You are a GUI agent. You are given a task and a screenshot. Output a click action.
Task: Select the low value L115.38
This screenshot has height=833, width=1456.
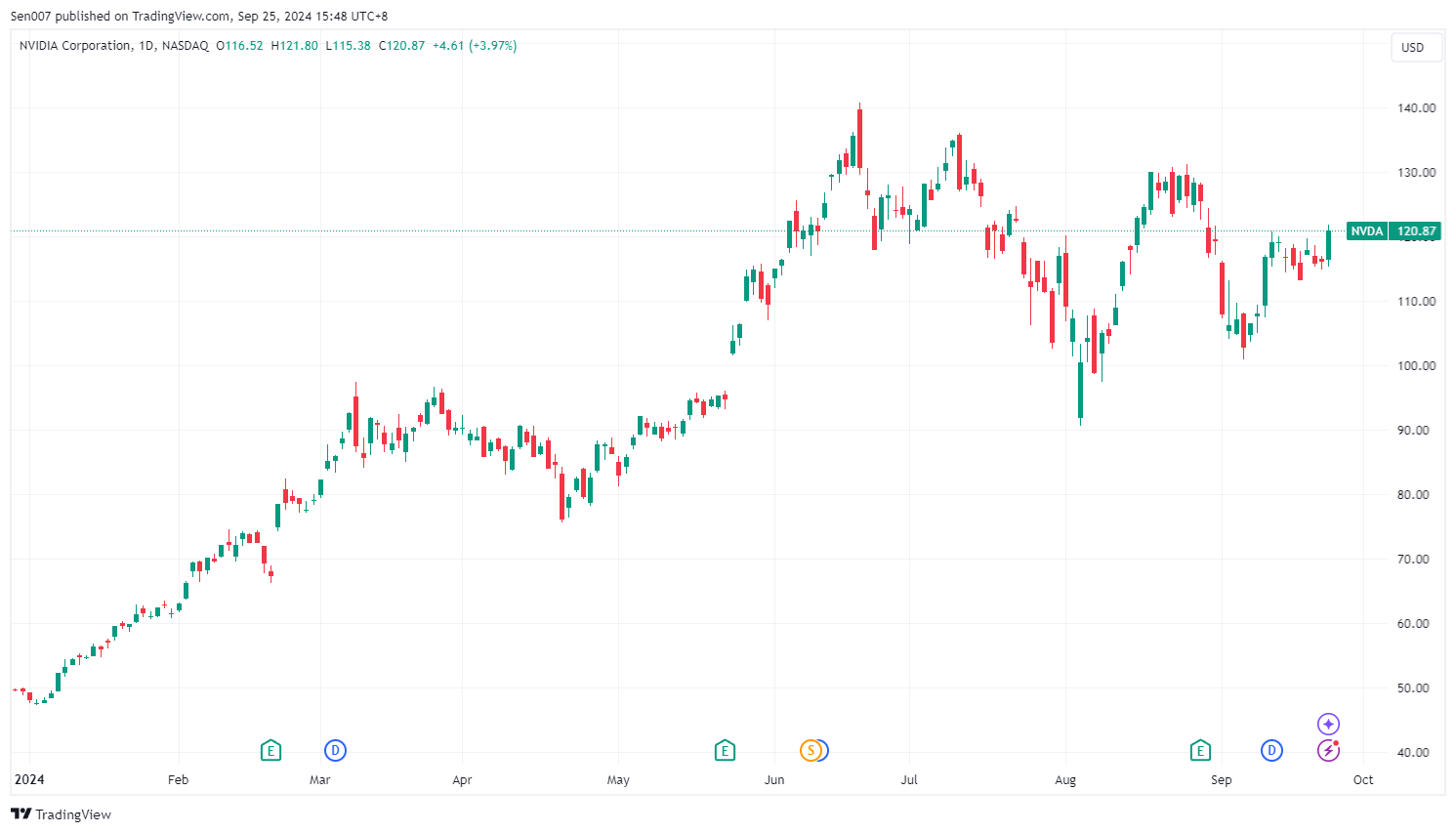[348, 46]
